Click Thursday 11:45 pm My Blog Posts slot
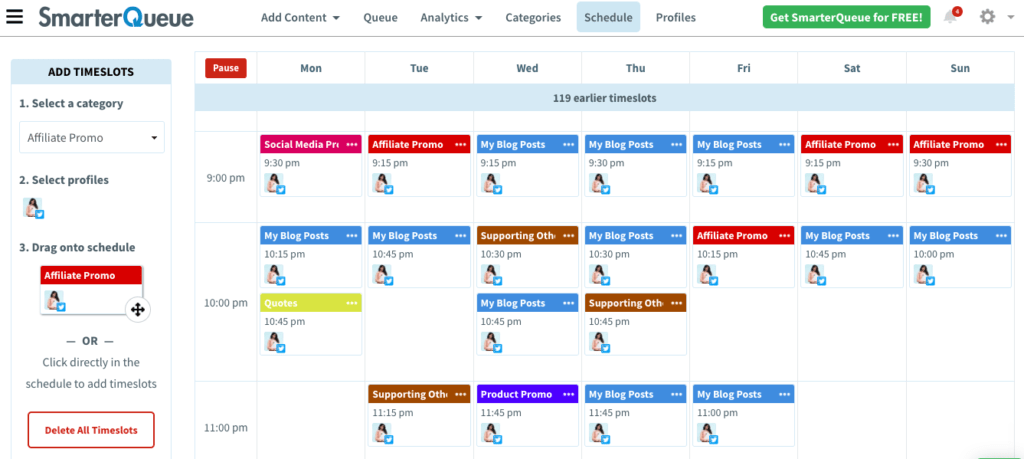Viewport: 1024px width, 459px height. [635, 416]
